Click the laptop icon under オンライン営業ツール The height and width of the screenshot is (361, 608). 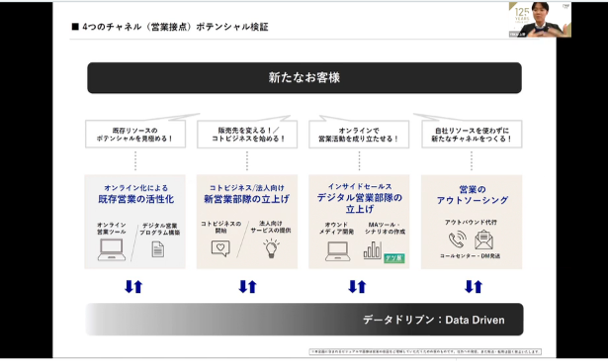pos(112,249)
